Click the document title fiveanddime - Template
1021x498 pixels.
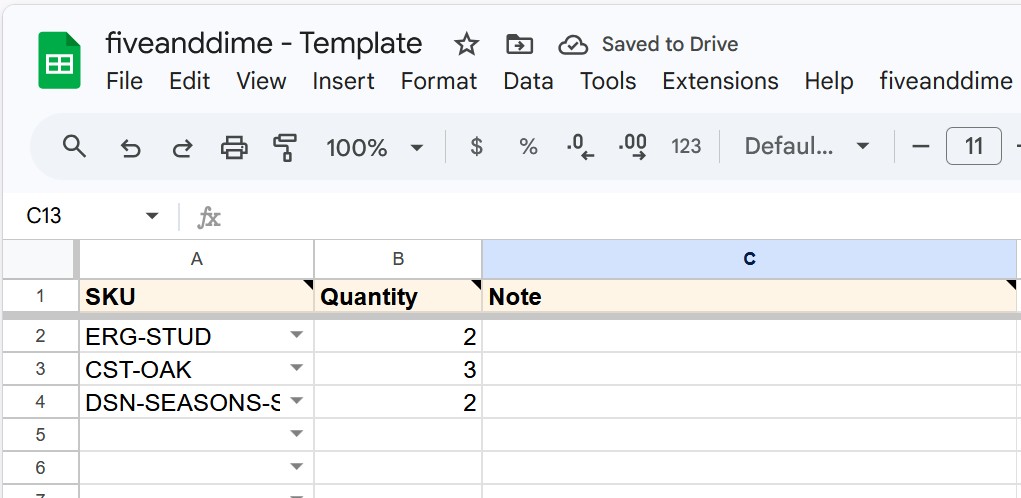[x=264, y=44]
